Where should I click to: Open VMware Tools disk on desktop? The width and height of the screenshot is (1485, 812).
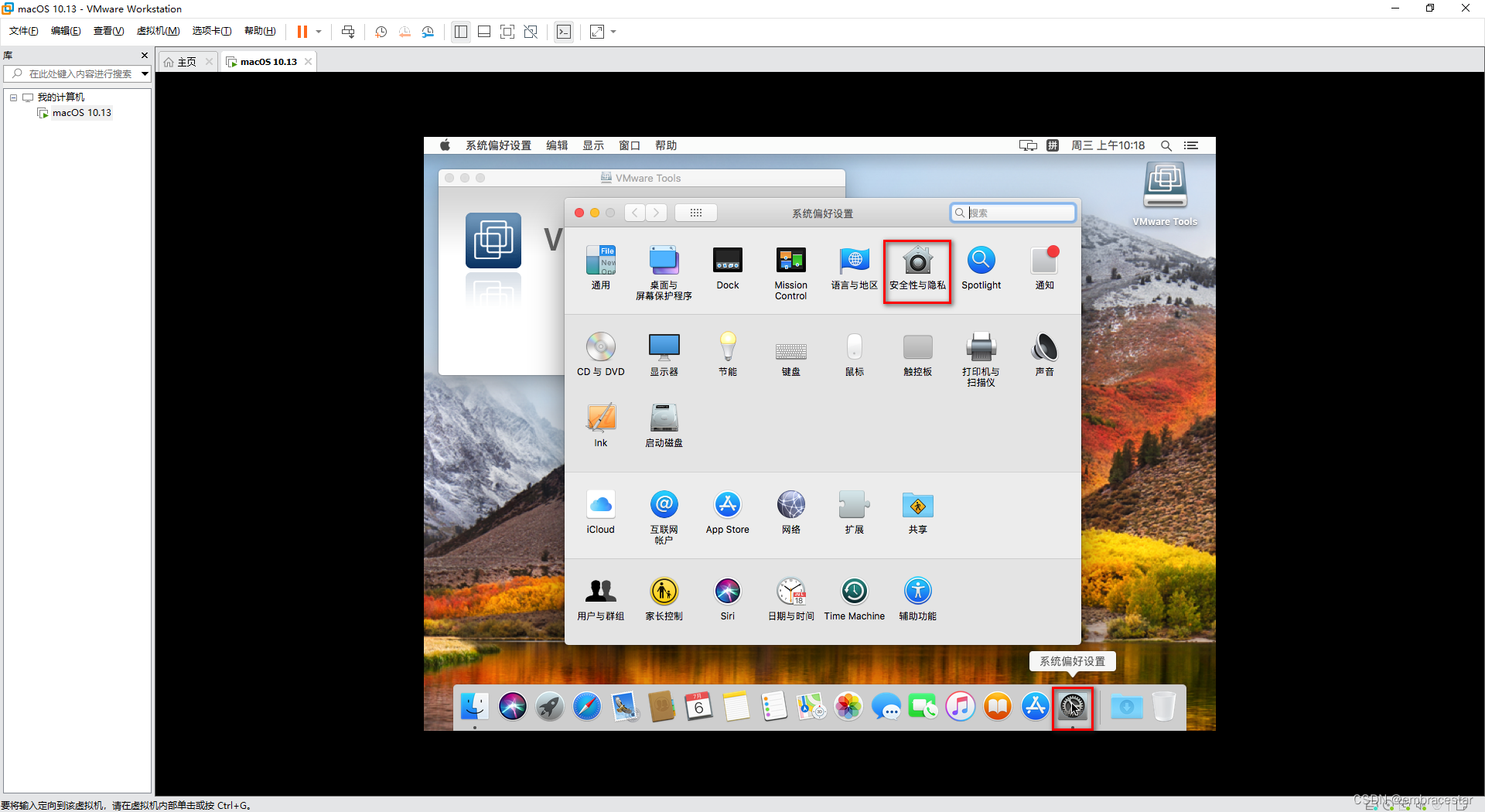point(1166,194)
